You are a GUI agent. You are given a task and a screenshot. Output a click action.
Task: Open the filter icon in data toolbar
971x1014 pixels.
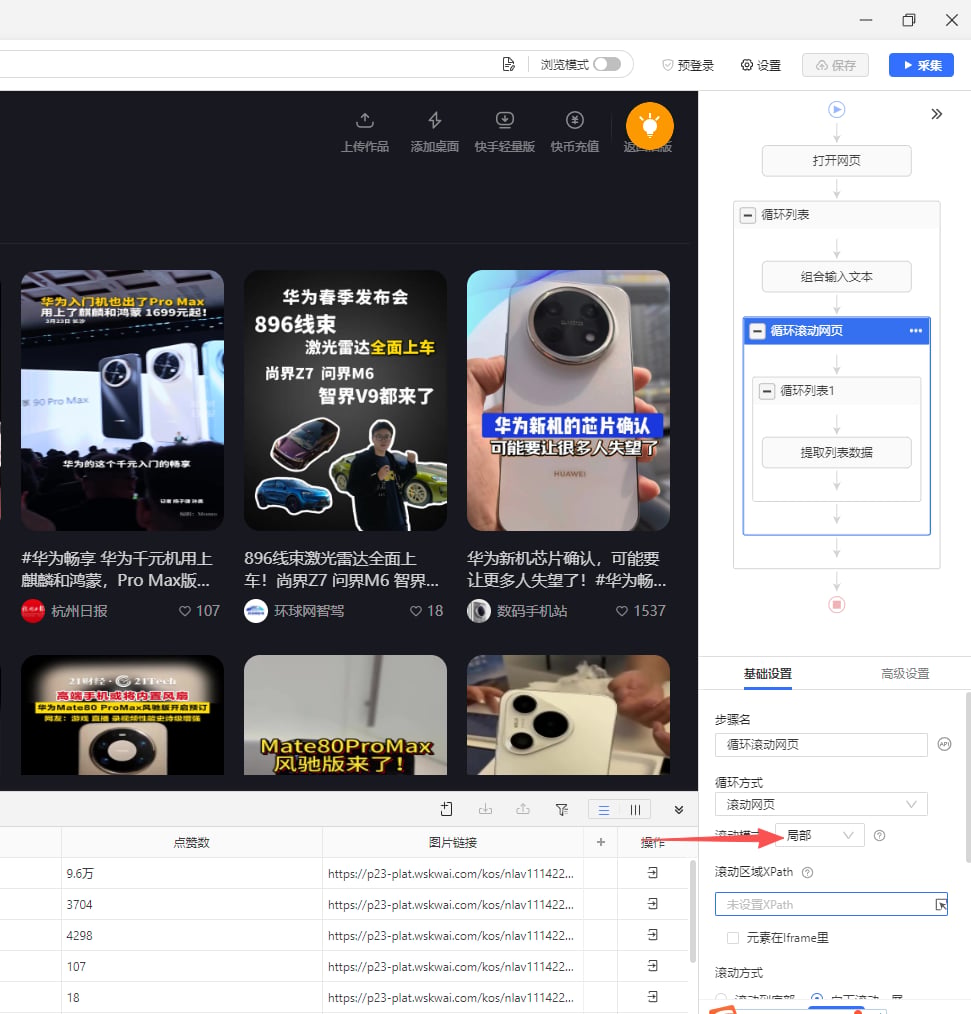pos(562,809)
